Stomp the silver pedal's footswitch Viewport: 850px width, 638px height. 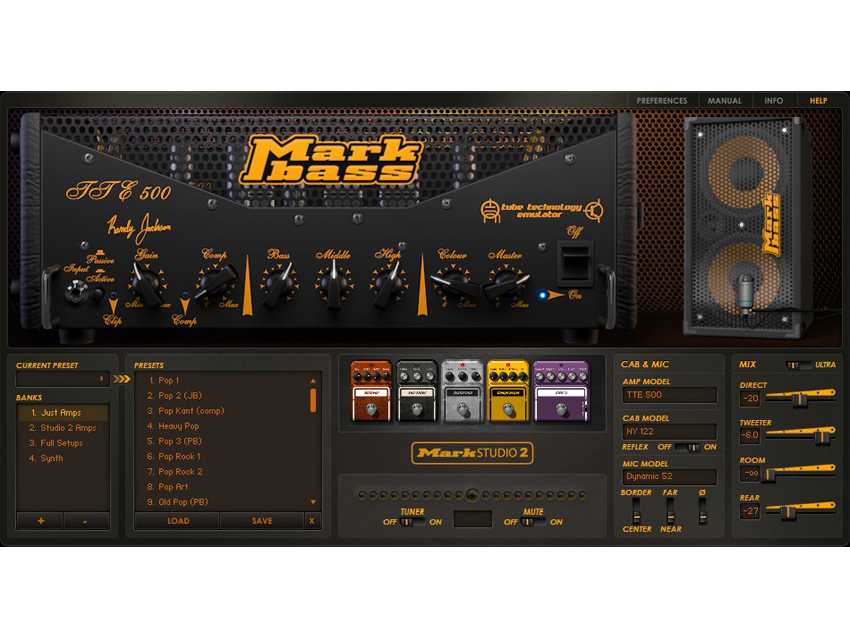462,409
